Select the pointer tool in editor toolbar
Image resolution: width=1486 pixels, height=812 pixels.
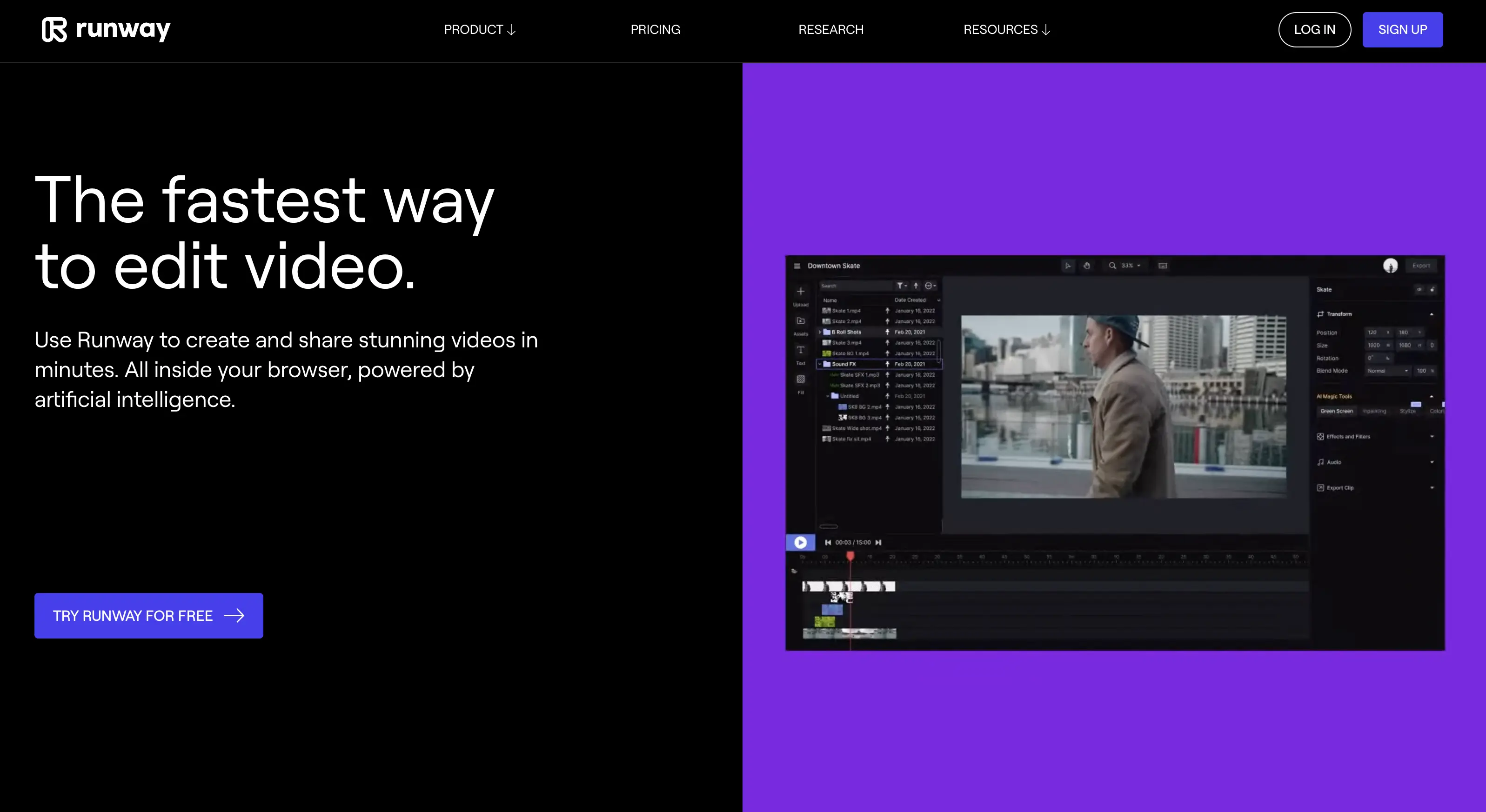(x=1068, y=266)
